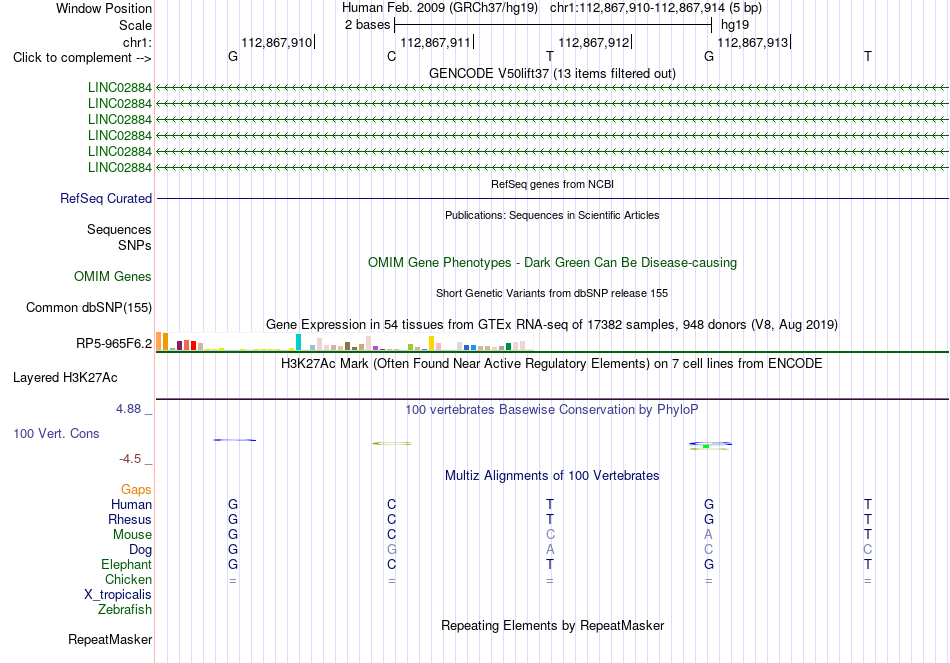Click the Publications track title
This screenshot has width=950, height=663.
[552, 215]
